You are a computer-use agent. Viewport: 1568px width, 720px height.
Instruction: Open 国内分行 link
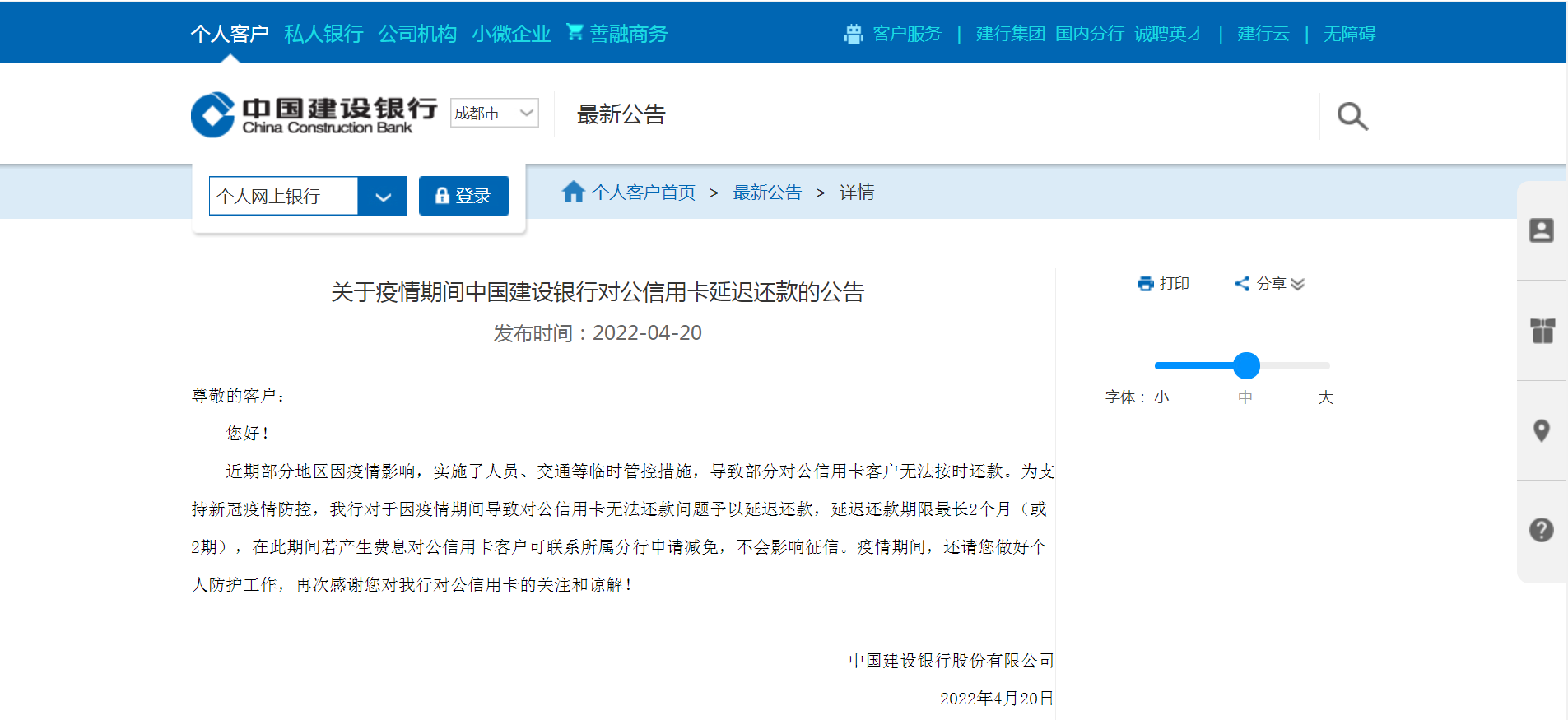tap(1090, 34)
